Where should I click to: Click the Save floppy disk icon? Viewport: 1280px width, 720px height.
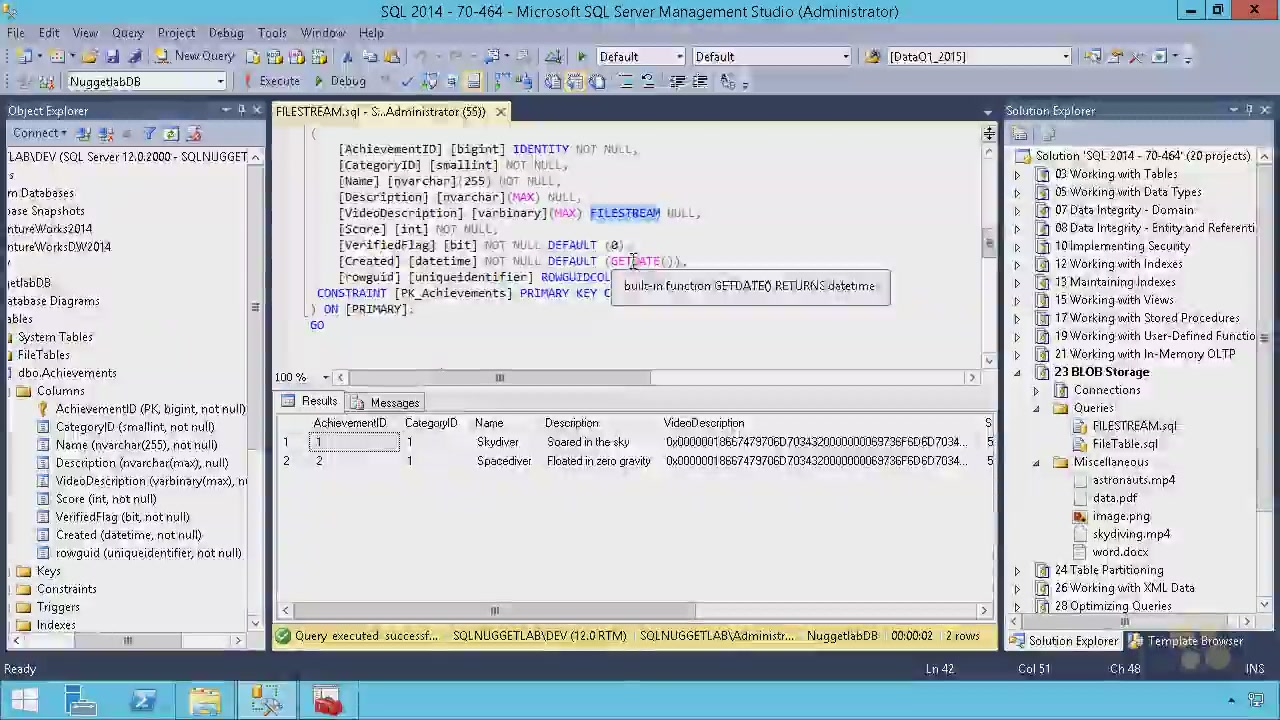[x=112, y=57]
